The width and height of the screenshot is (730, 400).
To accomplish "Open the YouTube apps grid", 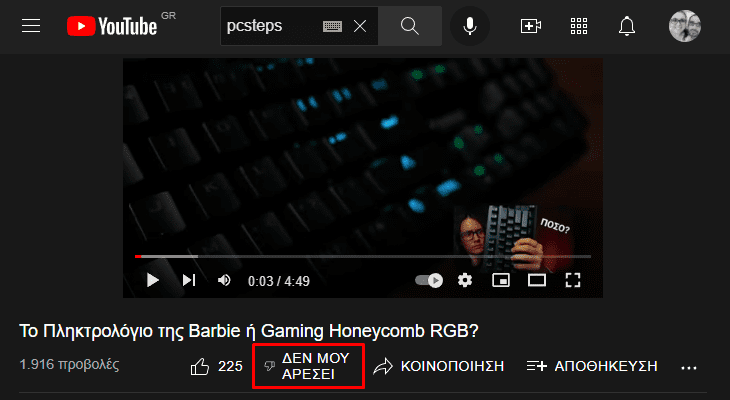I will (579, 26).
